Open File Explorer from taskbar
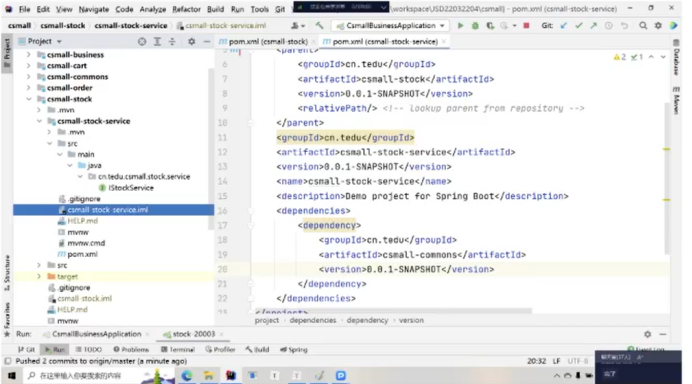The width and height of the screenshot is (692, 384). (209, 376)
